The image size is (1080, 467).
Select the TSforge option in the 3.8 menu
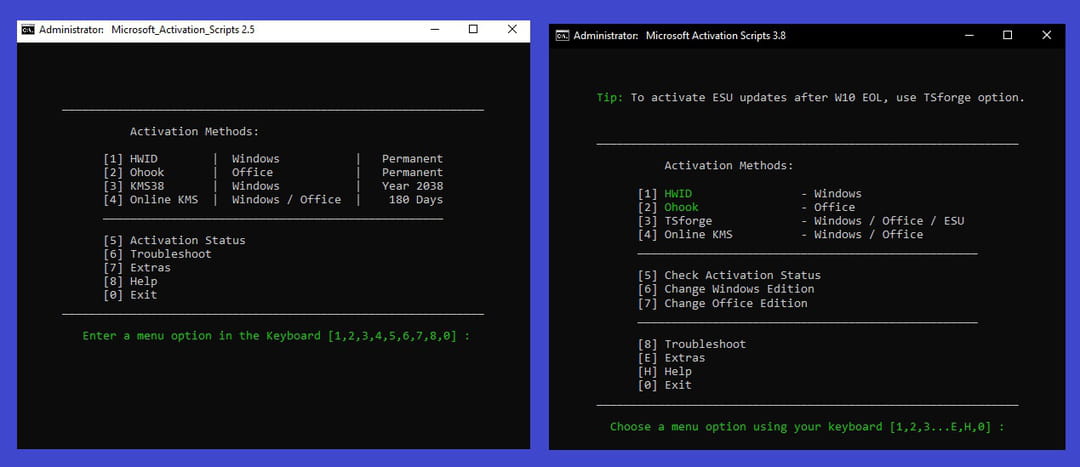pos(688,221)
